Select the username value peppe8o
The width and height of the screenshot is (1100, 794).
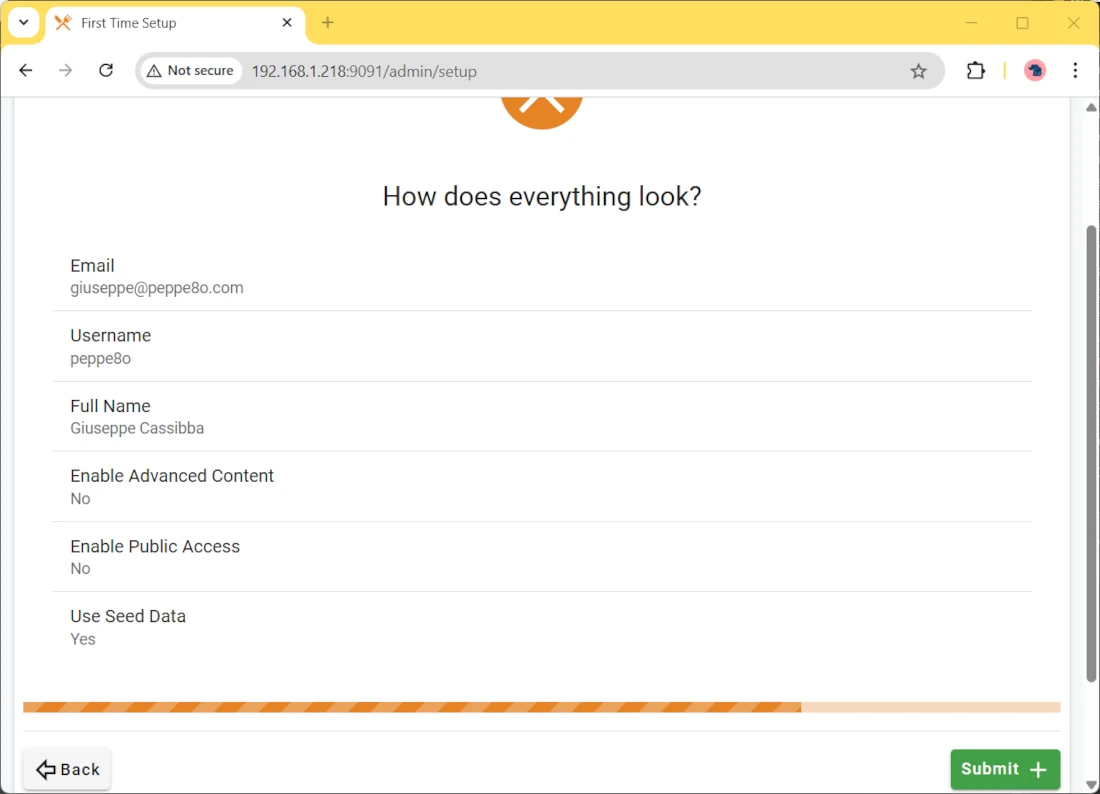click(x=100, y=358)
